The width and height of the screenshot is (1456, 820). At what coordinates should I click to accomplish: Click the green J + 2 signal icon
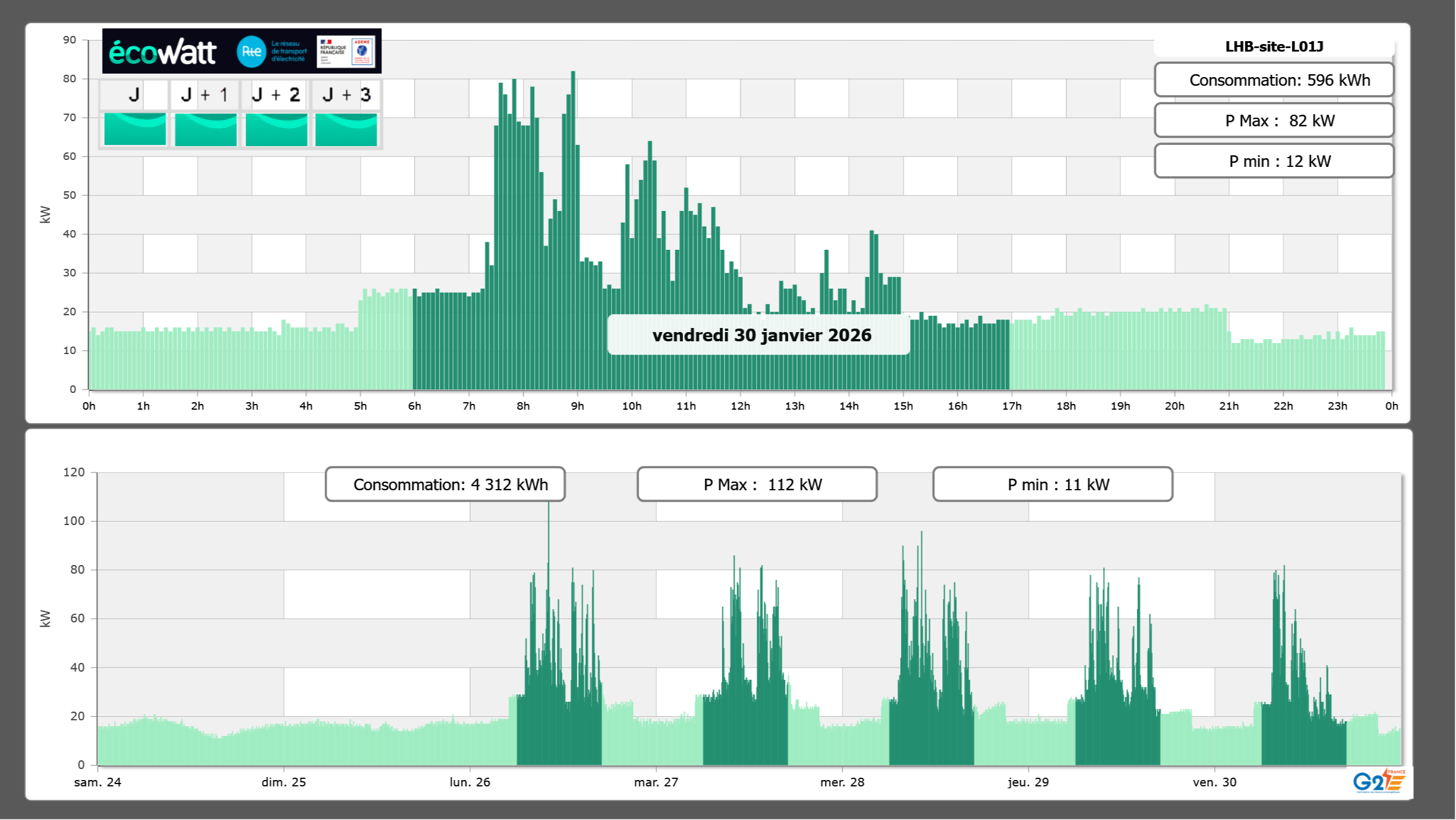point(276,129)
